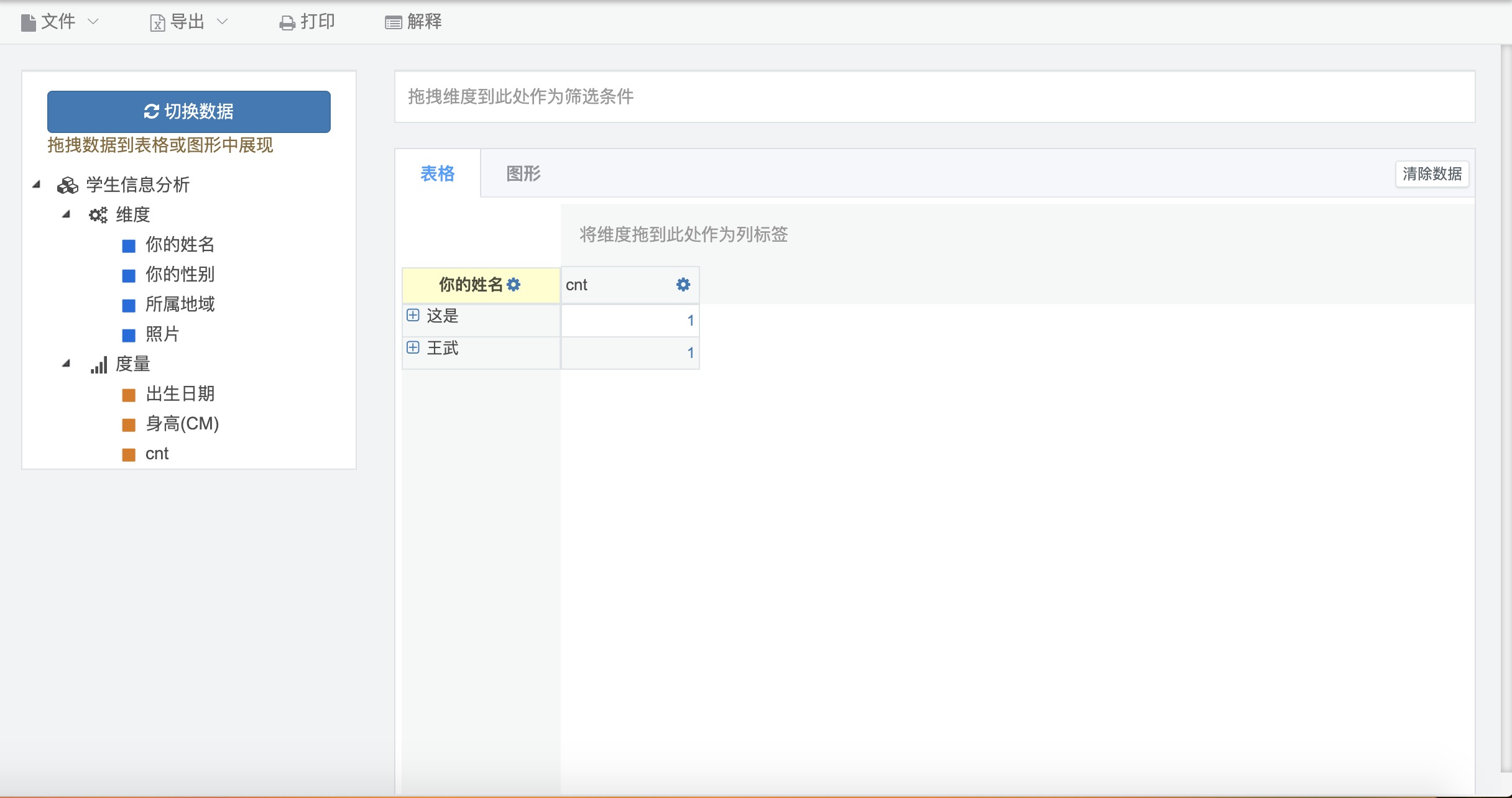Select the 出生日期 measure

180,393
